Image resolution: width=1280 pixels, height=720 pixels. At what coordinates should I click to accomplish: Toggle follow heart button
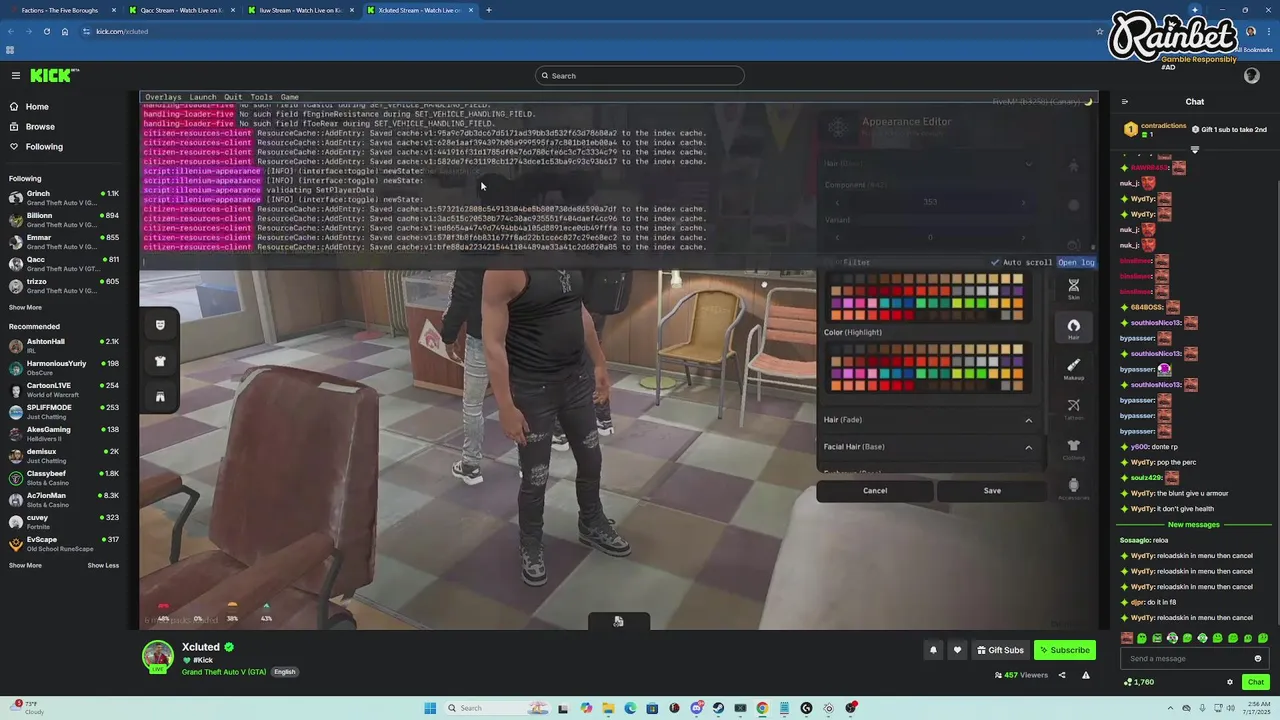click(x=957, y=650)
